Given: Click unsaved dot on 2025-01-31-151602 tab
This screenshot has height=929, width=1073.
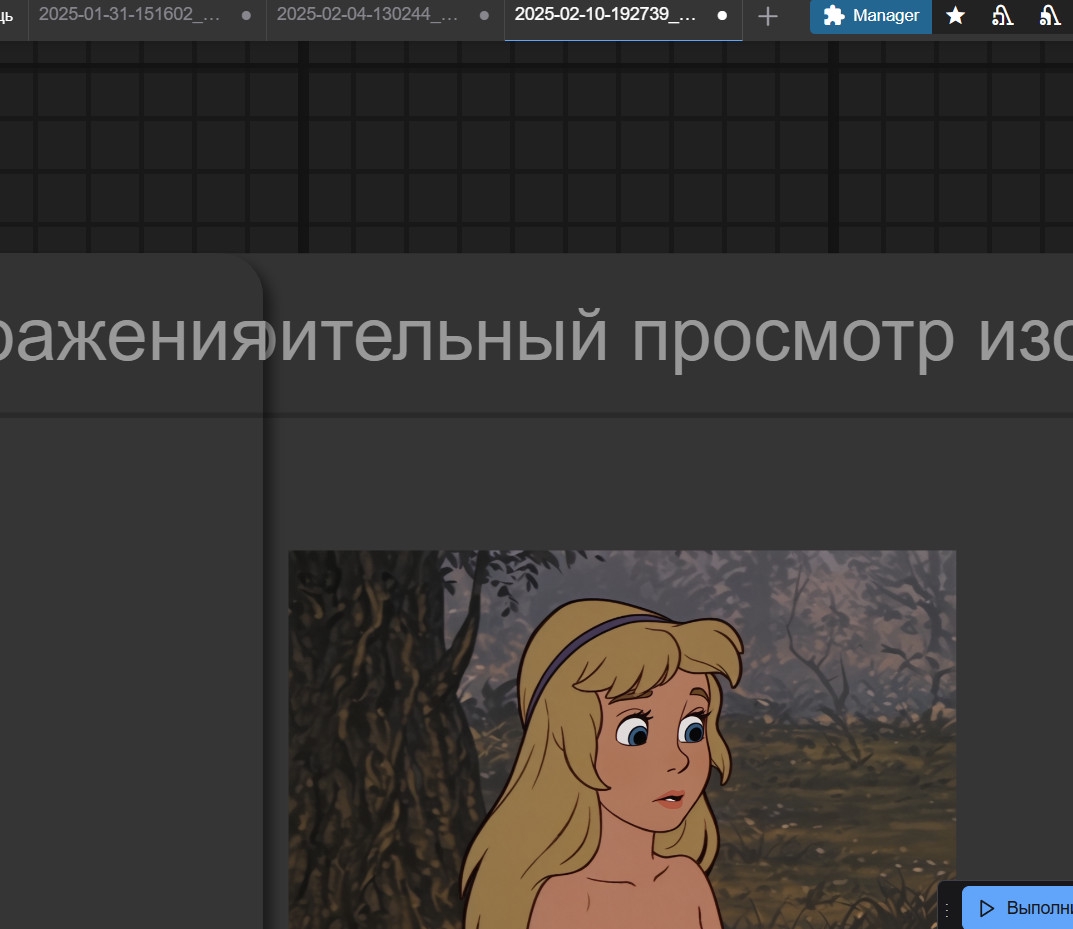Looking at the screenshot, I should pos(246,16).
